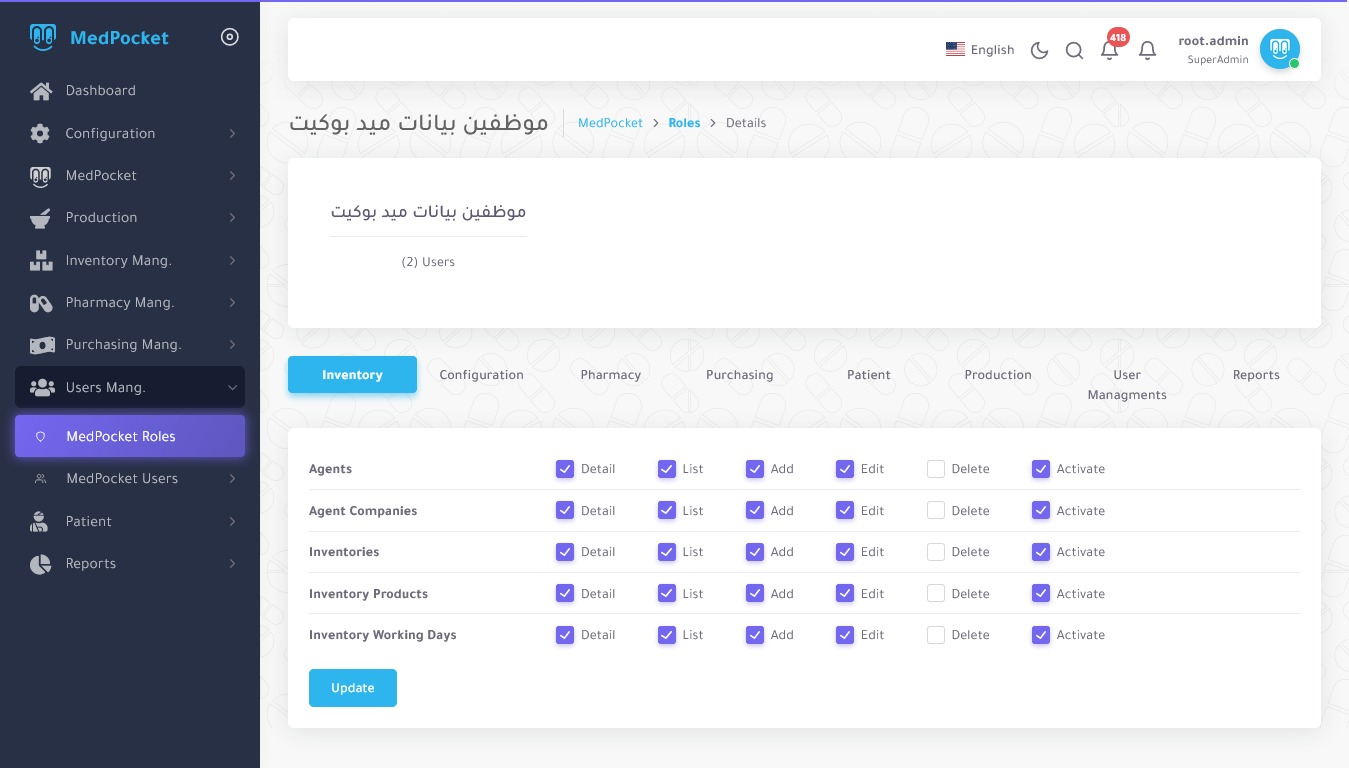Select MedPocket Users in the sidebar
The height and width of the screenshot is (768, 1349).
[122, 479]
